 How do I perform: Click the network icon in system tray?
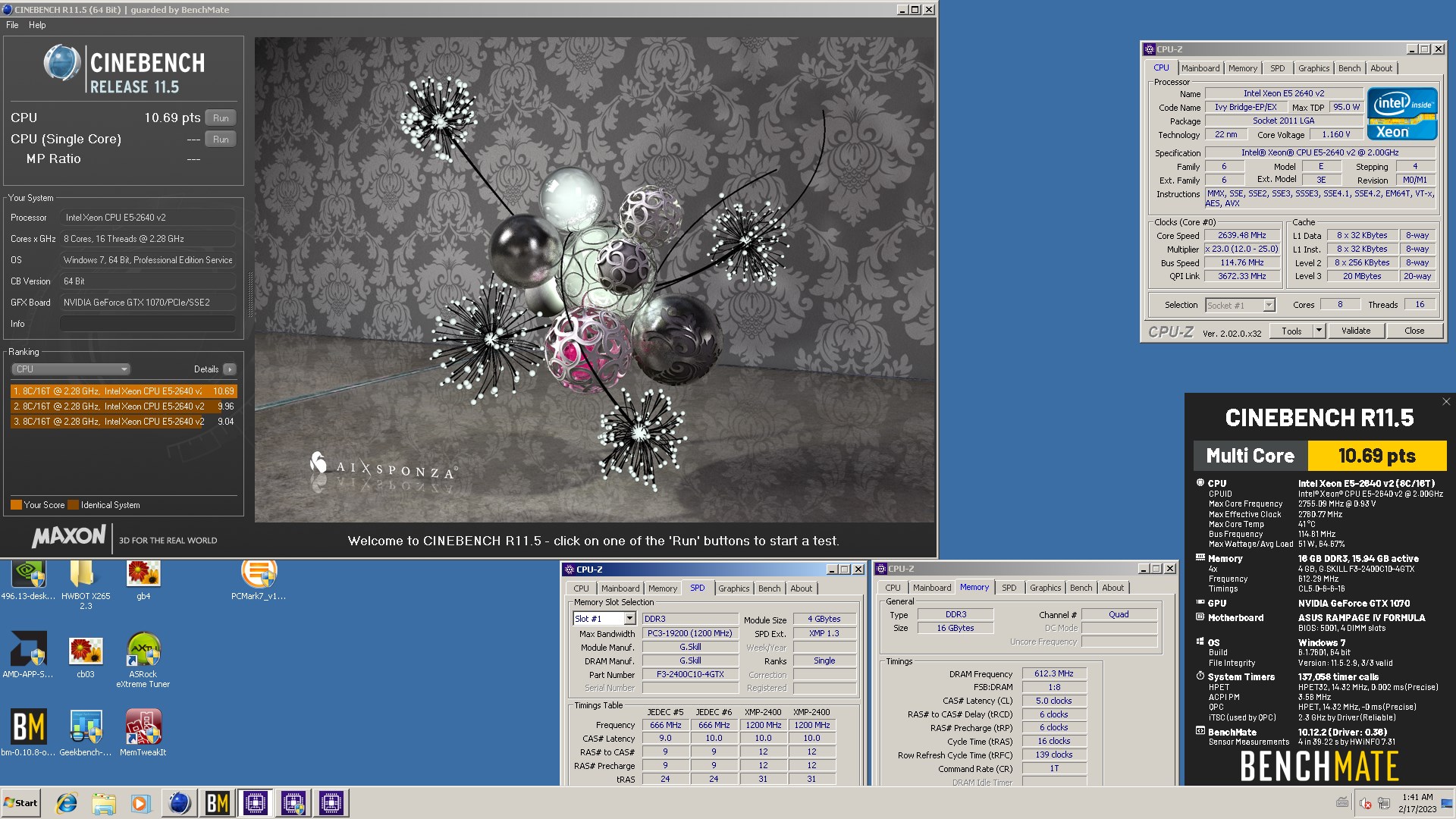pyautogui.click(x=1384, y=803)
